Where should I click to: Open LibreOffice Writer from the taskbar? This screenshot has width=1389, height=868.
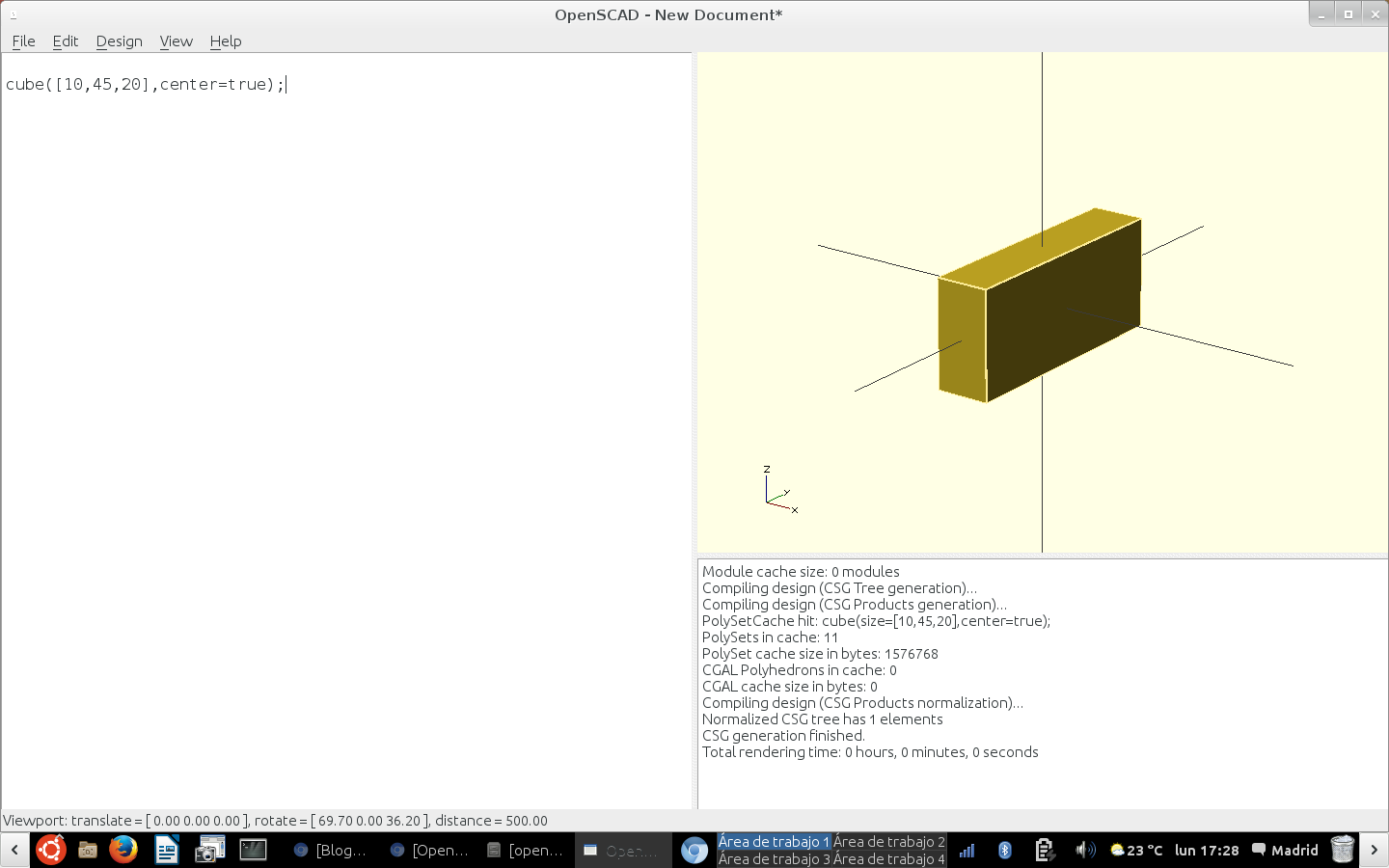[x=166, y=850]
